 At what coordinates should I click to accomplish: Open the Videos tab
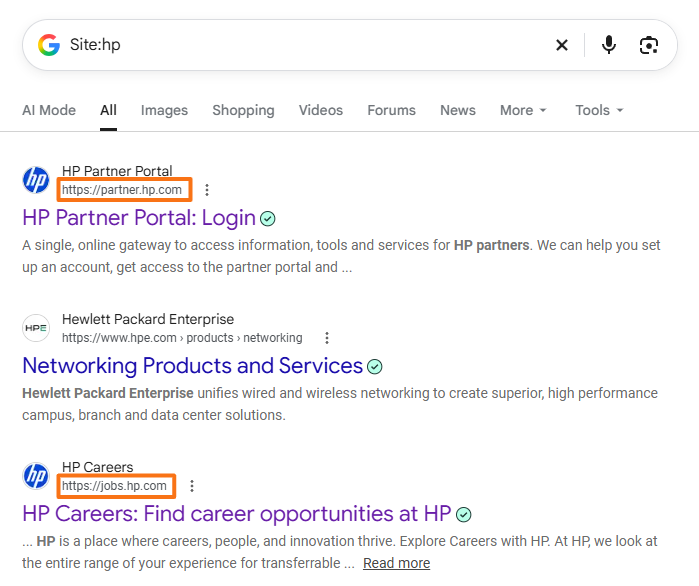(321, 110)
